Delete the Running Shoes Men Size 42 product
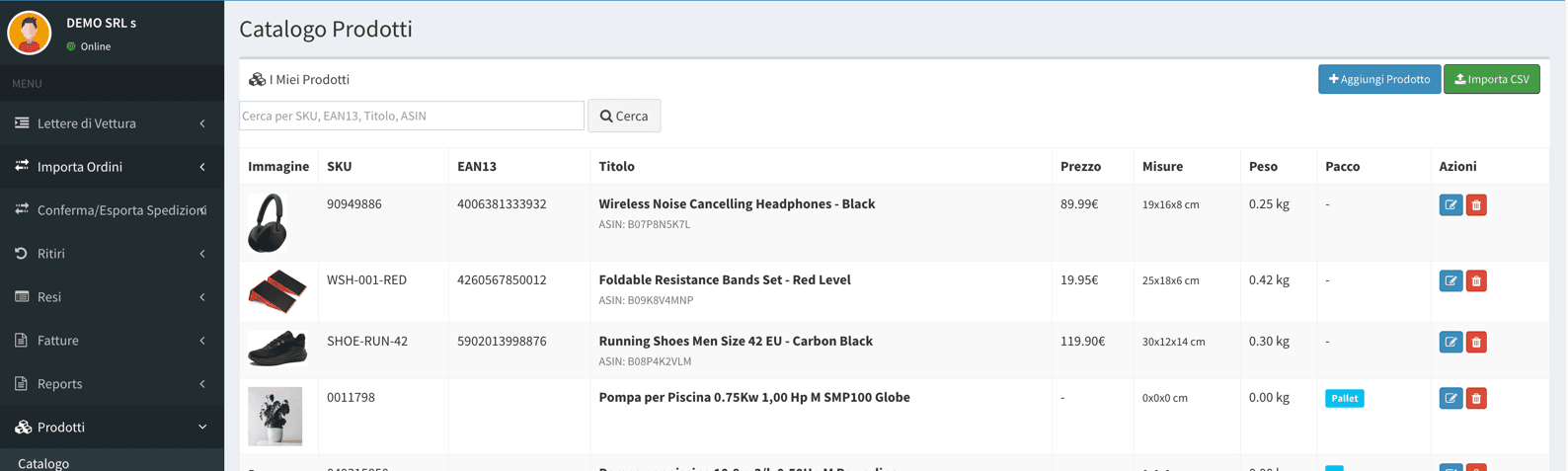Screen dimensions: 1568x471 click(1476, 343)
